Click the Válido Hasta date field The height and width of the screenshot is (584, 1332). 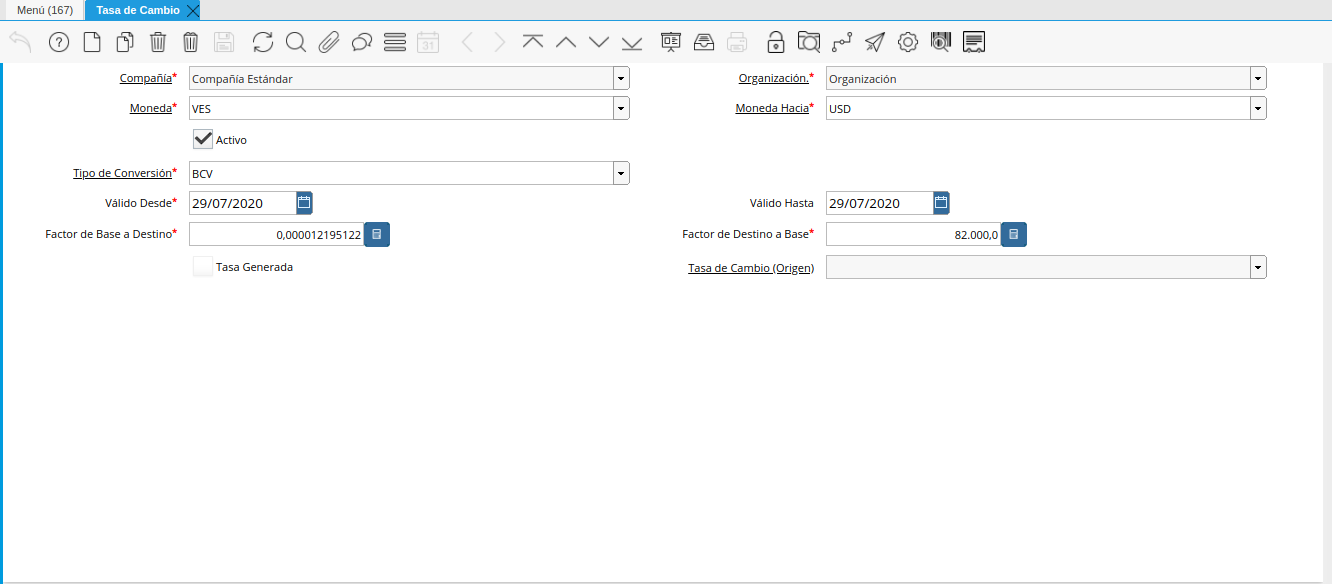[x=880, y=203]
